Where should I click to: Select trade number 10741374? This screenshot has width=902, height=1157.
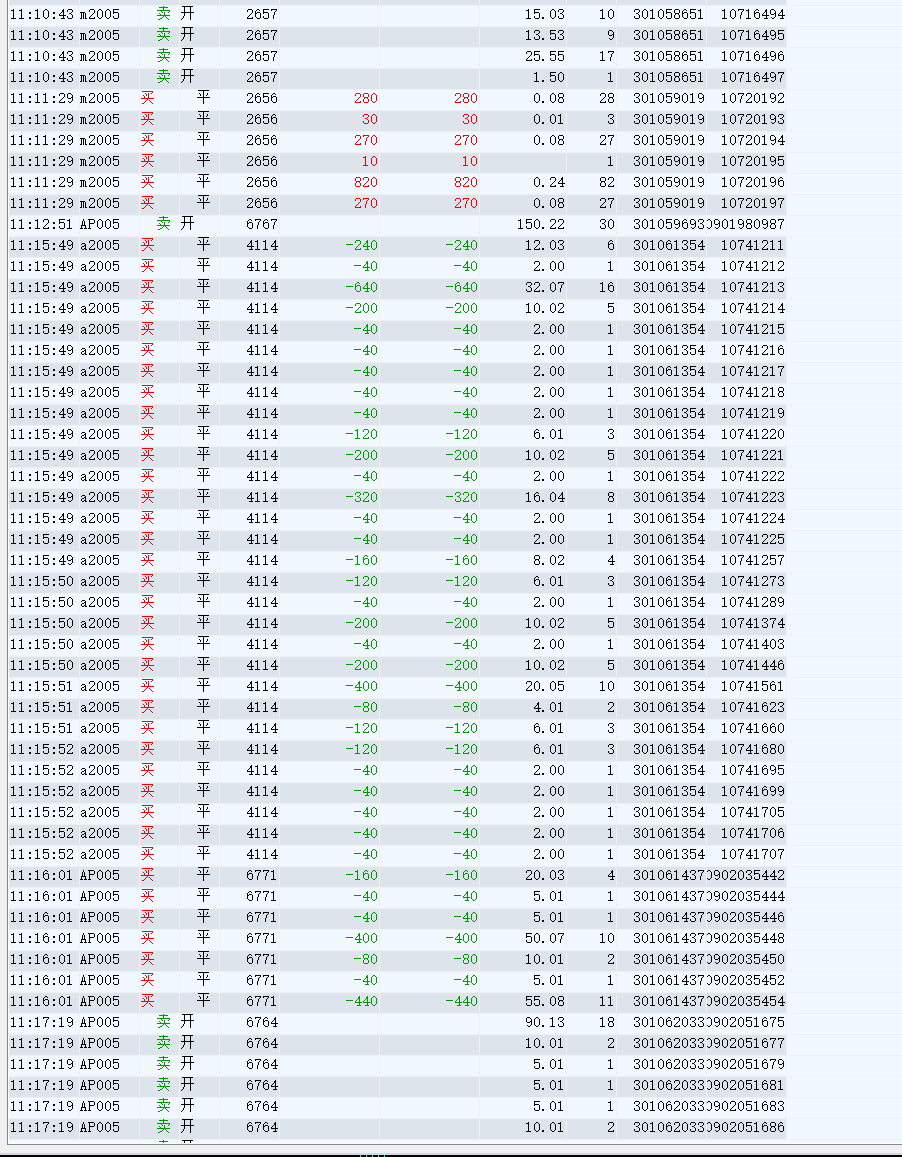[752, 623]
